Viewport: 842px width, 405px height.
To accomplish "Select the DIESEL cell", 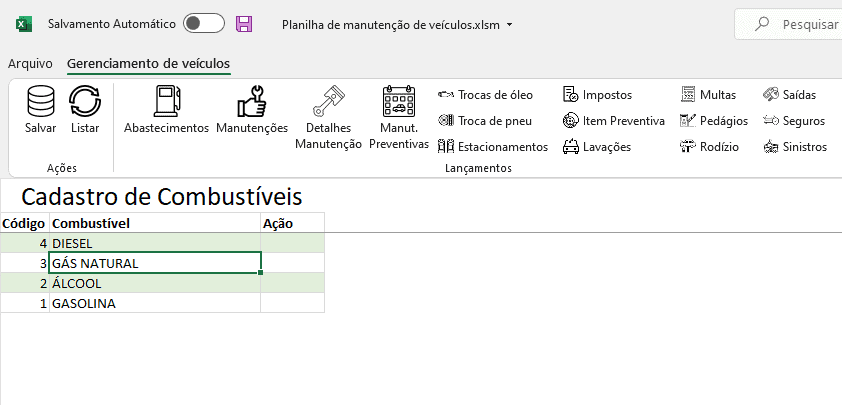I will point(155,243).
